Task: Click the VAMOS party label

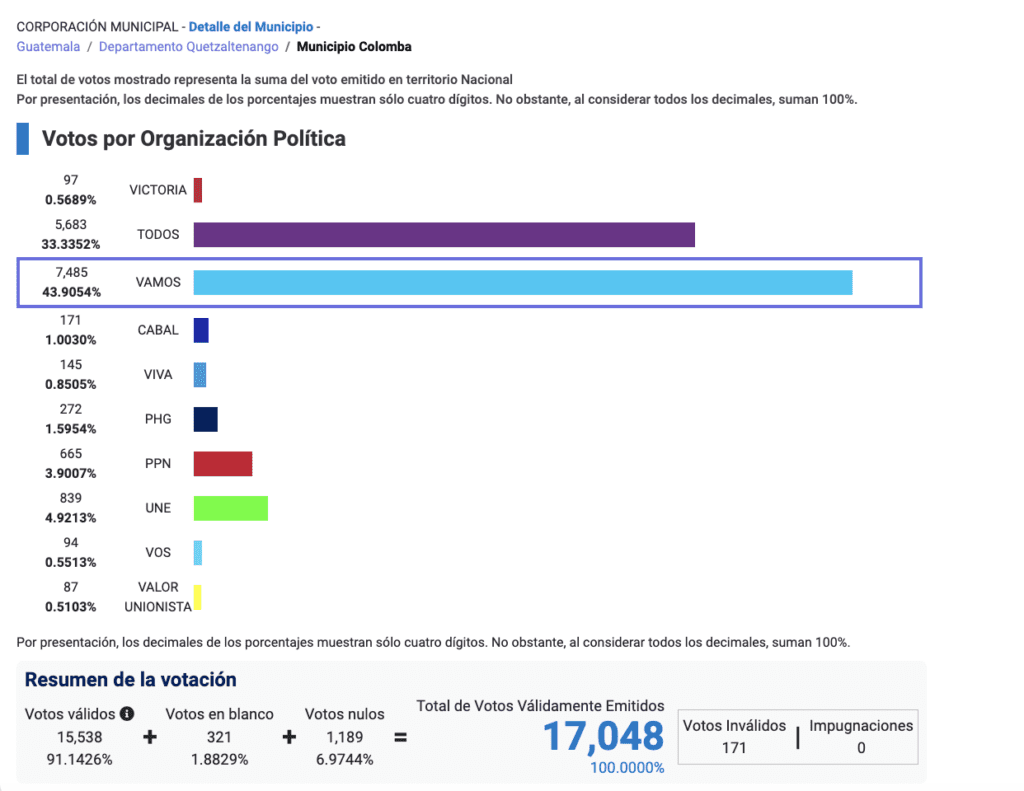Action: pos(158,283)
